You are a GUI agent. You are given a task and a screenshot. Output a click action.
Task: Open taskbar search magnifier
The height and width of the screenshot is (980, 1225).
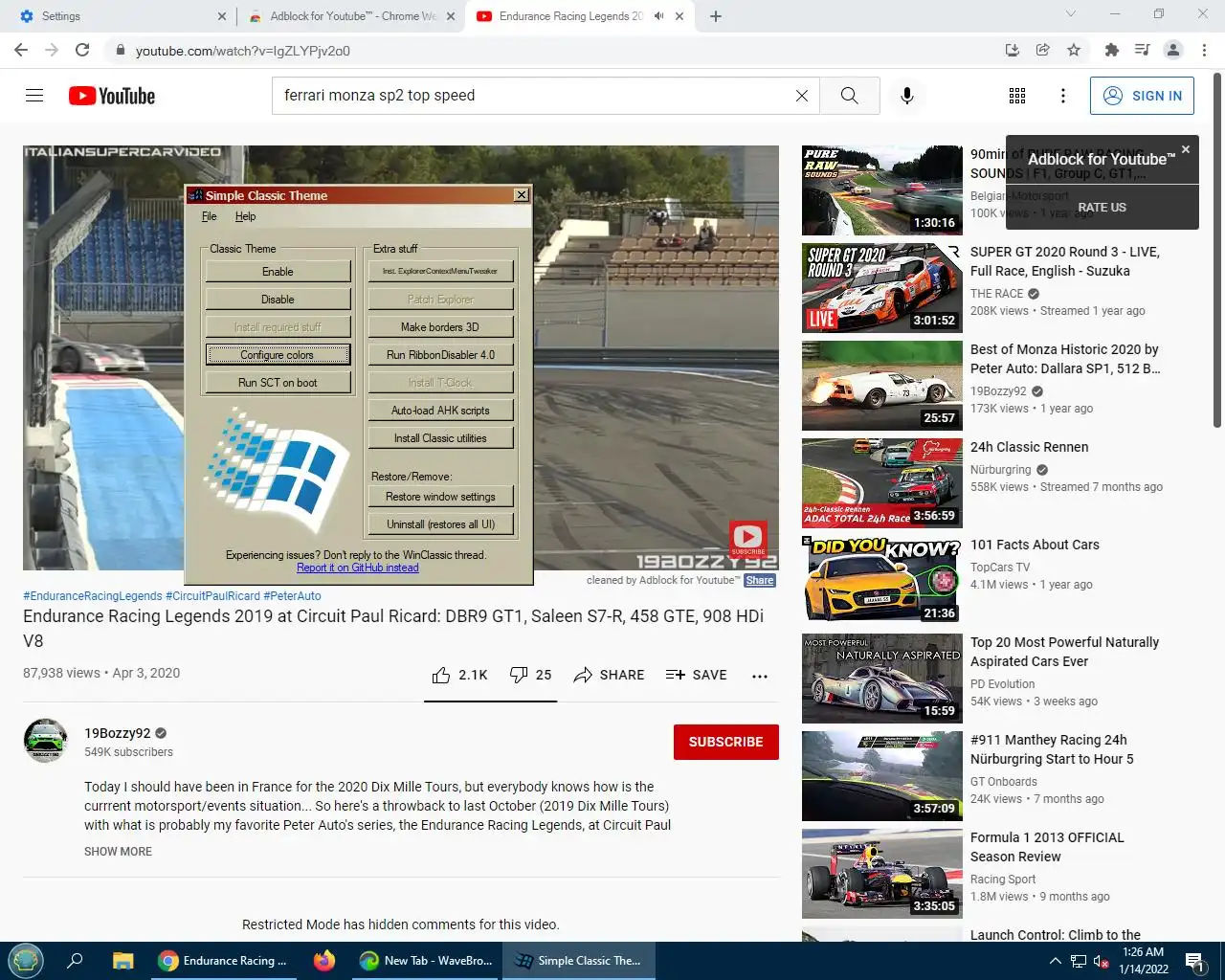75,961
